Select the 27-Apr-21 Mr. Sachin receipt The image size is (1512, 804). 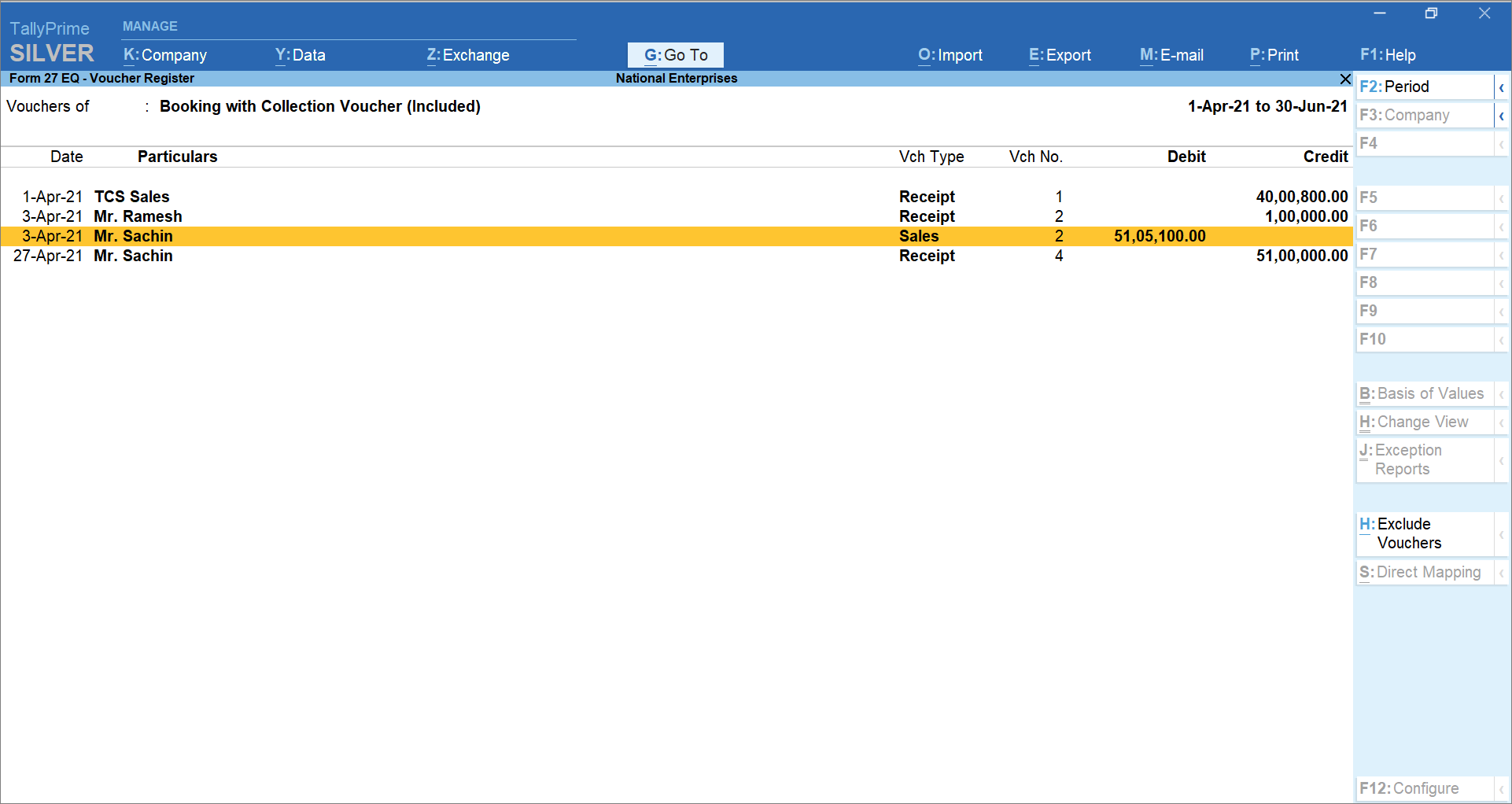pos(677,256)
